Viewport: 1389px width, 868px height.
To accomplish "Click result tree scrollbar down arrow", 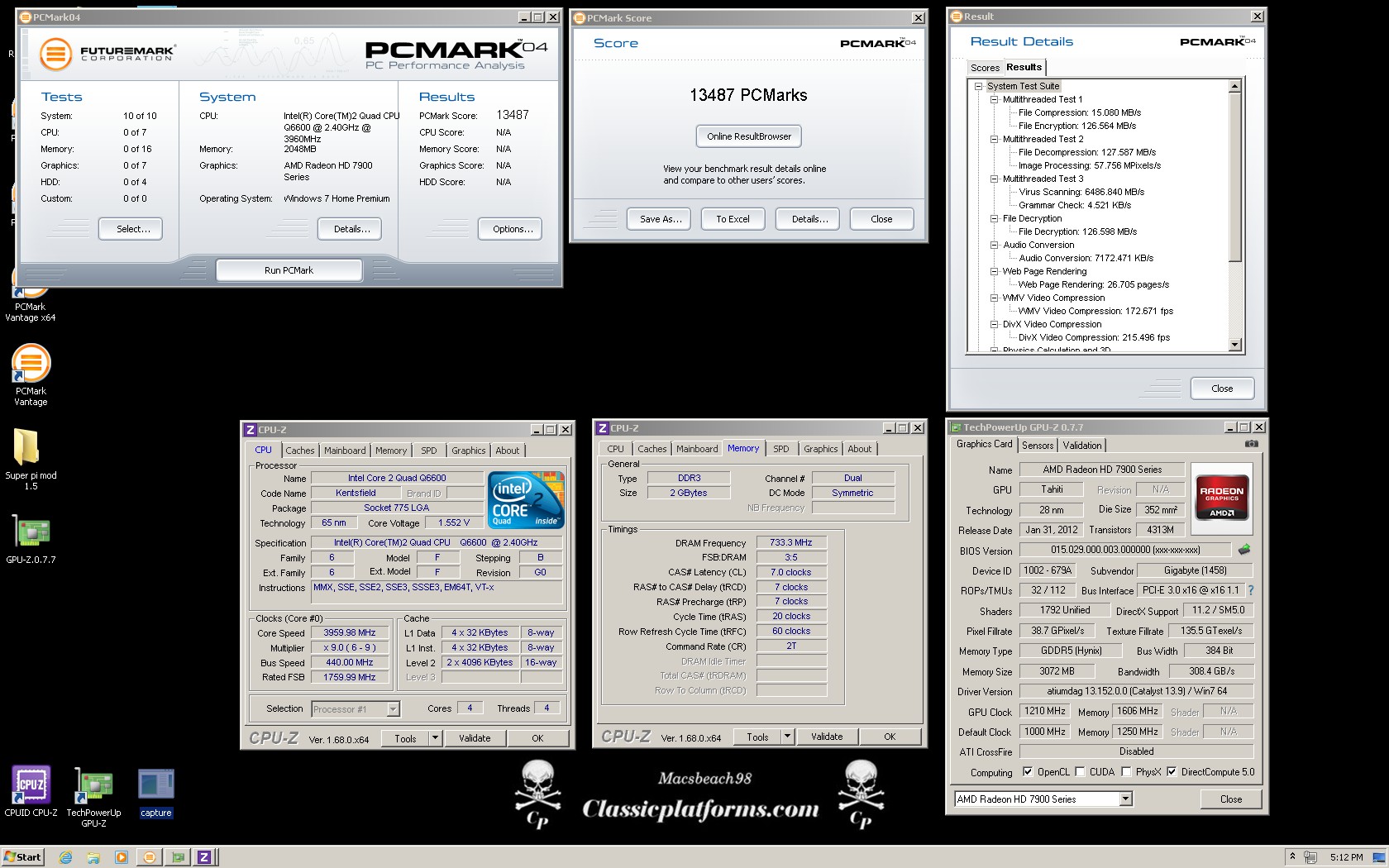I will (1235, 345).
